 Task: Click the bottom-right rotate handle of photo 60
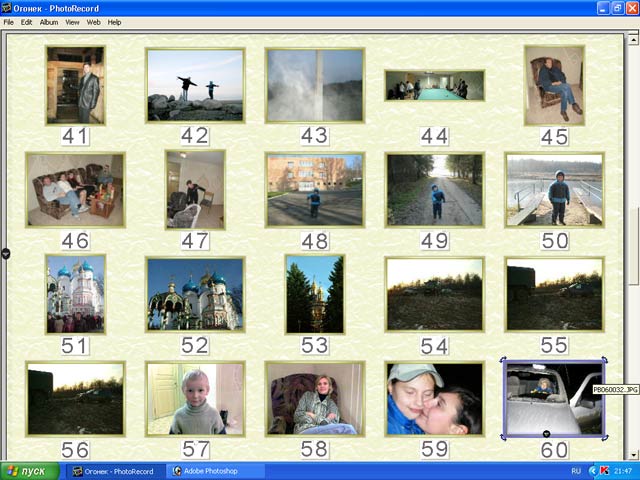604,437
